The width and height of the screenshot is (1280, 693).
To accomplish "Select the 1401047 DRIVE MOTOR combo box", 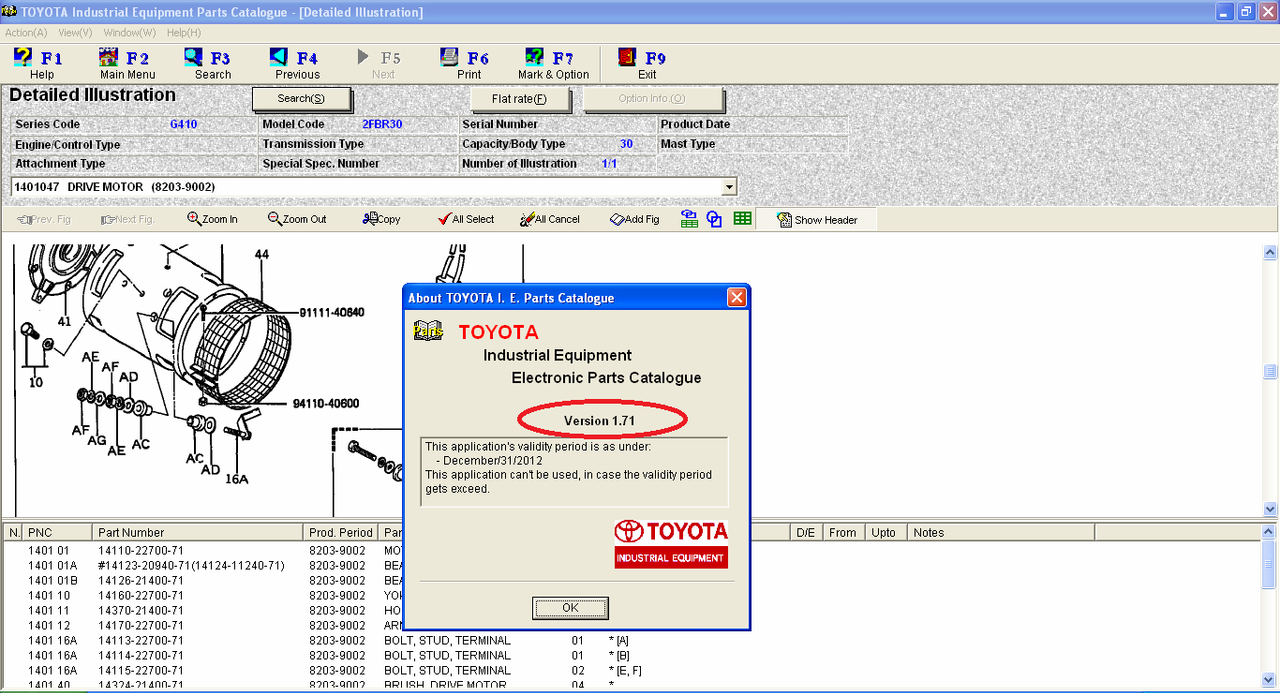I will click(x=374, y=187).
